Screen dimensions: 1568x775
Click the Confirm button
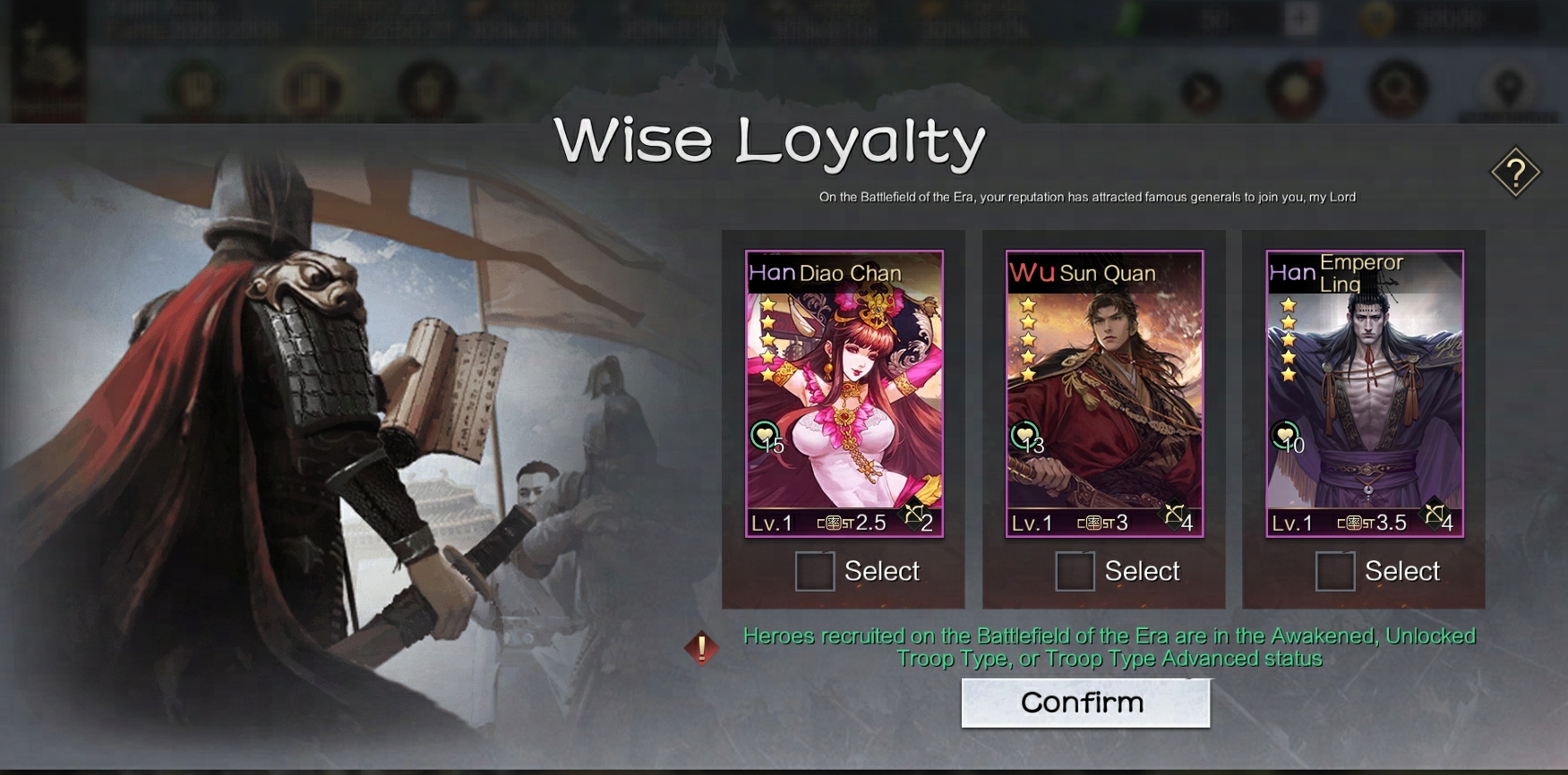coord(1085,703)
